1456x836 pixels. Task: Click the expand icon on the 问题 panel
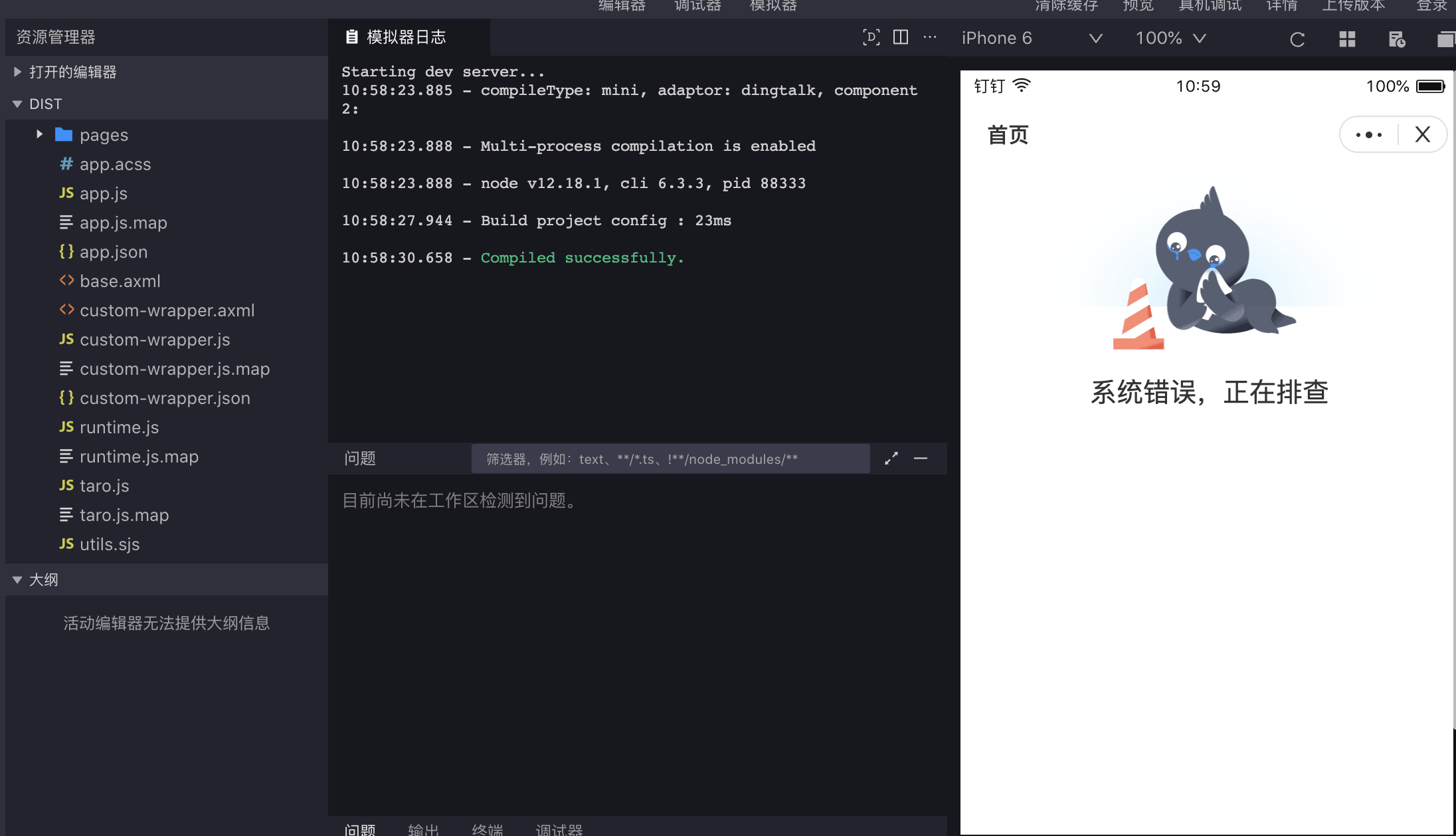tap(891, 458)
